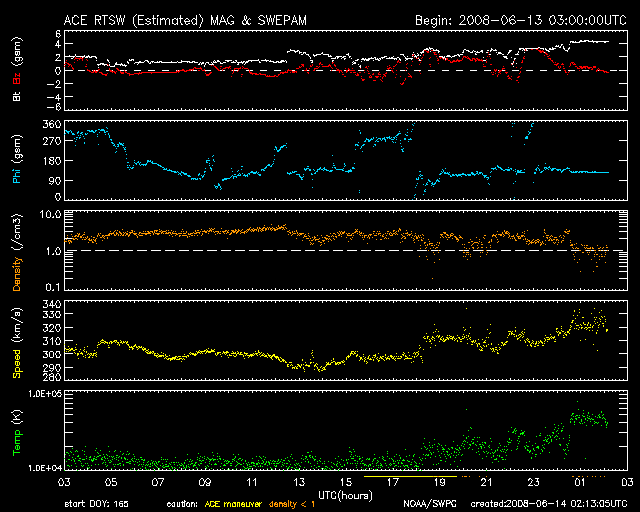Click the 'ACE maneuver' caution legend text

pos(233,504)
